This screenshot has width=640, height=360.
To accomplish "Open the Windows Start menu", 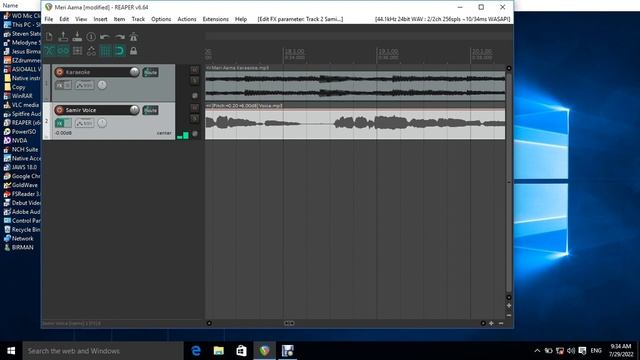I will point(11,351).
